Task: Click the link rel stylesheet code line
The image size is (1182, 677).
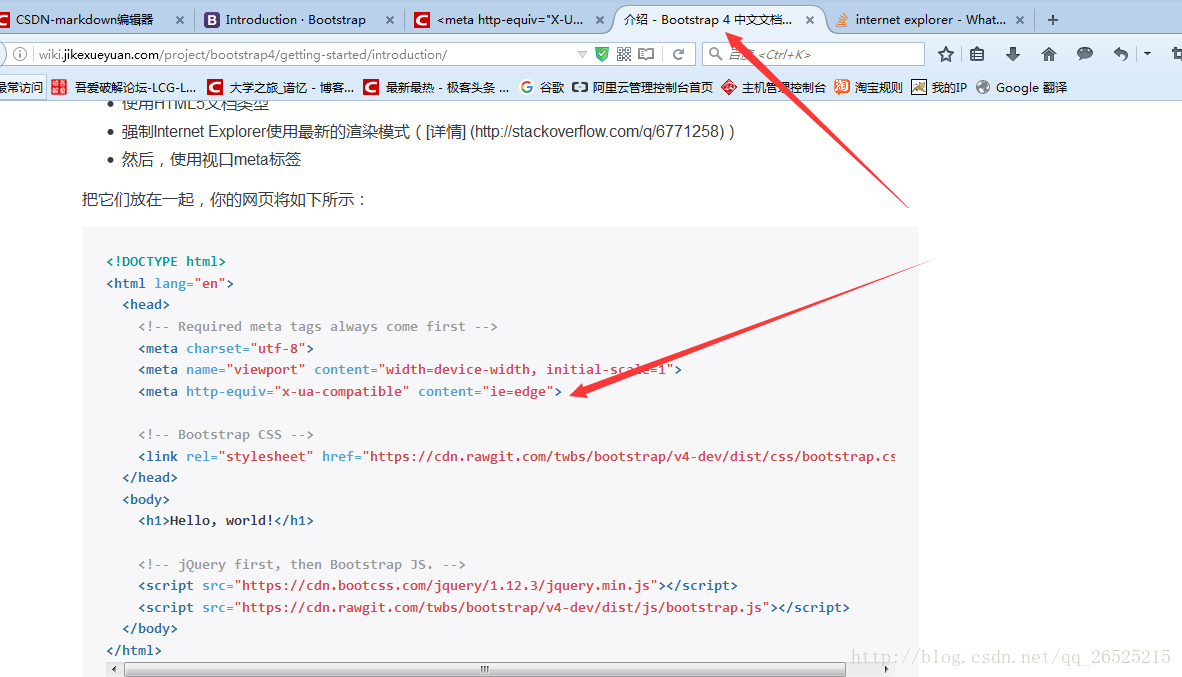Action: pos(516,456)
